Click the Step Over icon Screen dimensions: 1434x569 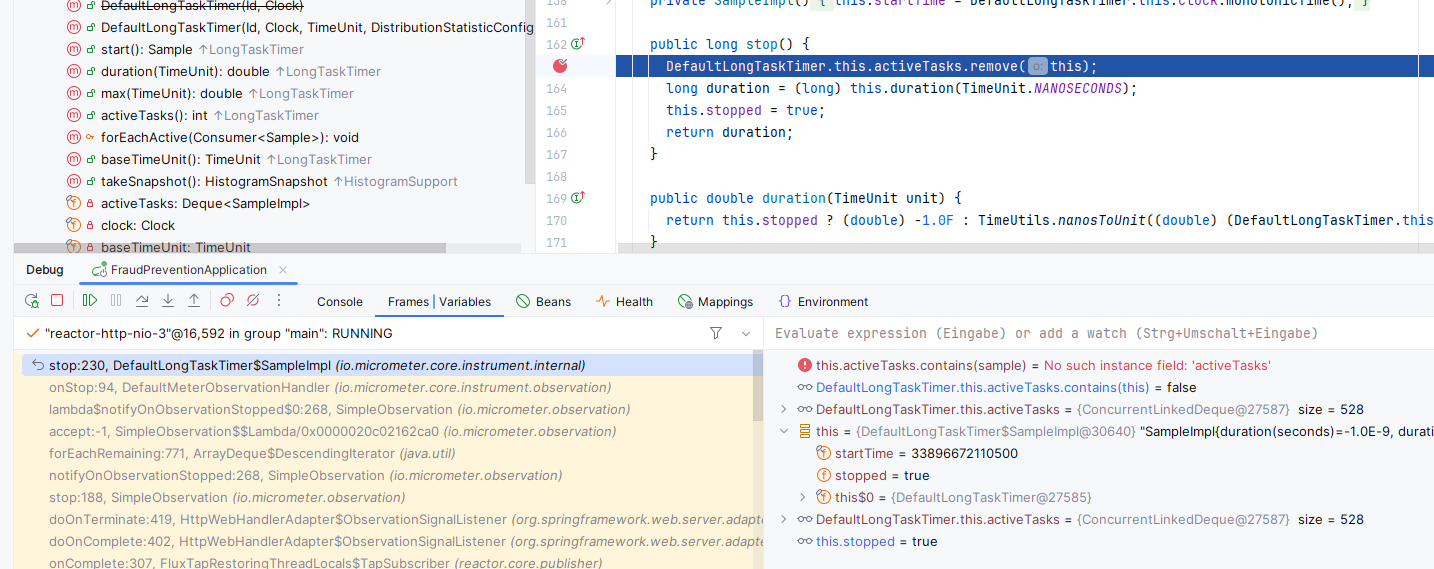click(x=142, y=301)
